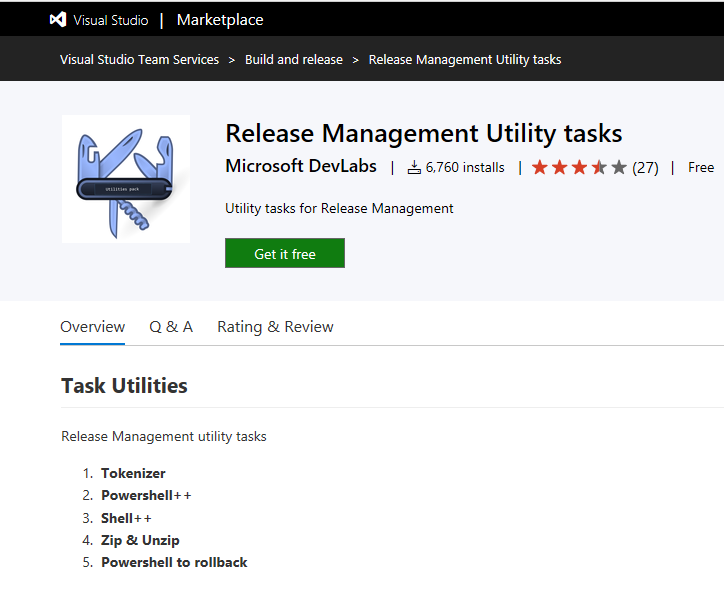The image size is (724, 597).
Task: Click 'Release Management utility tasks' paragraph
Action: (x=164, y=436)
